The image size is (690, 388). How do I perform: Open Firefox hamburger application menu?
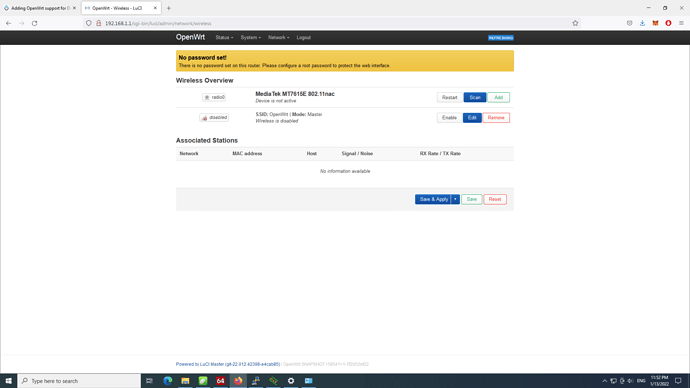point(681,23)
